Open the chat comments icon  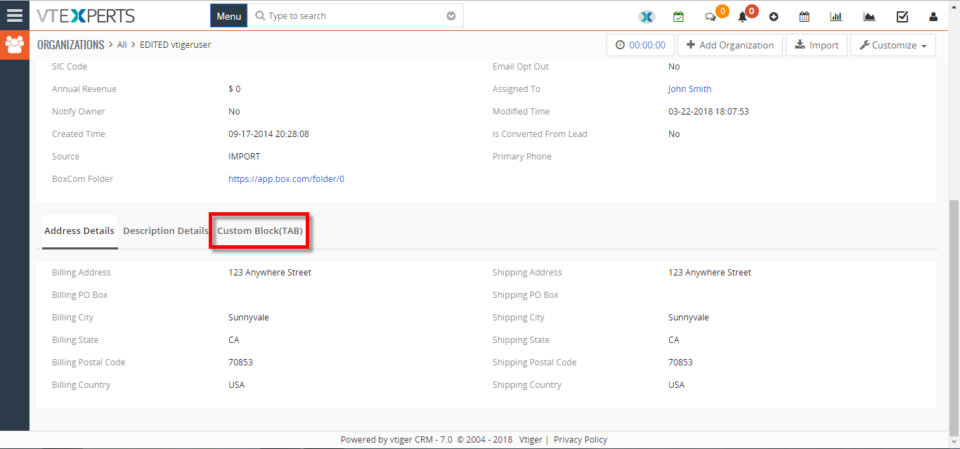710,17
